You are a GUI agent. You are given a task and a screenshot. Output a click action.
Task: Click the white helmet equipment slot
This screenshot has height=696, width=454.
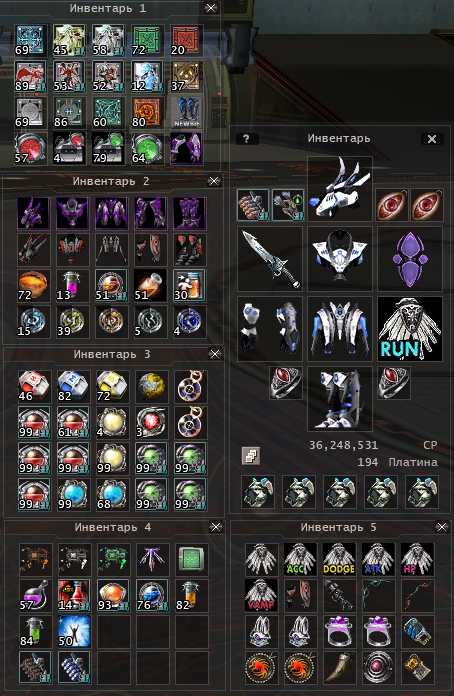340,189
